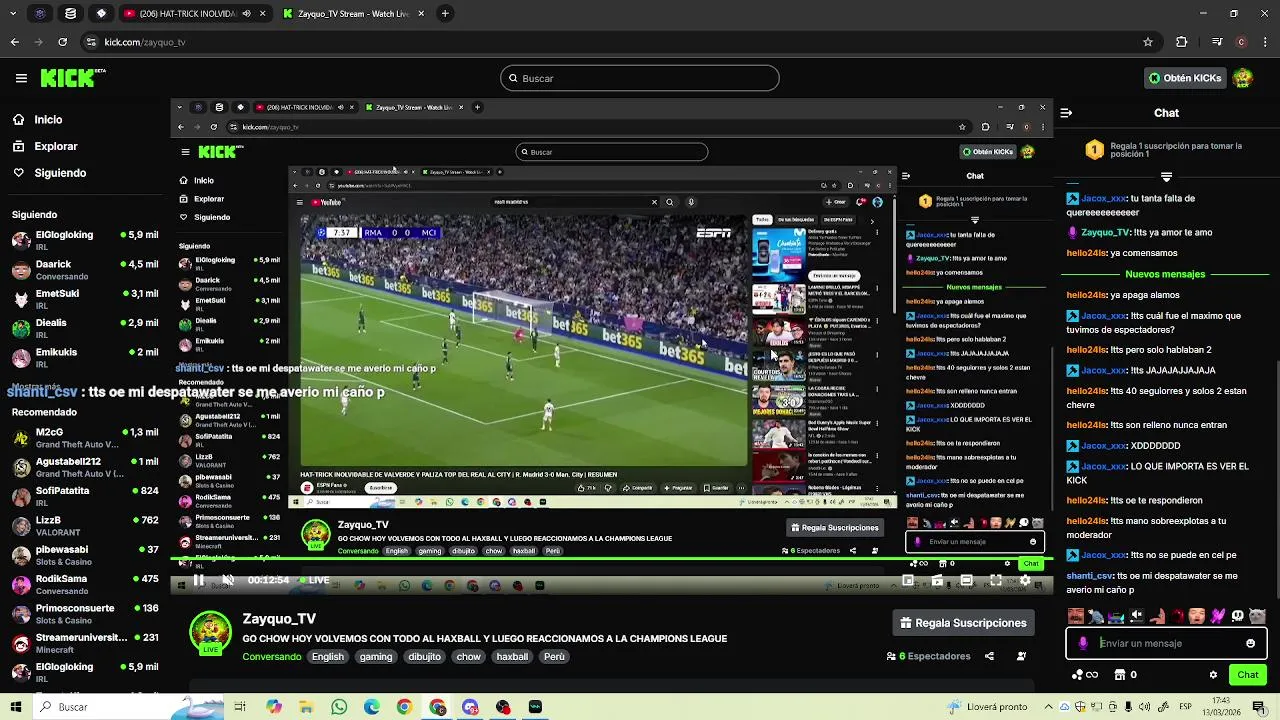Click the Enviar un mensaje chat input
Screen dimensions: 1280x720
click(x=1166, y=643)
